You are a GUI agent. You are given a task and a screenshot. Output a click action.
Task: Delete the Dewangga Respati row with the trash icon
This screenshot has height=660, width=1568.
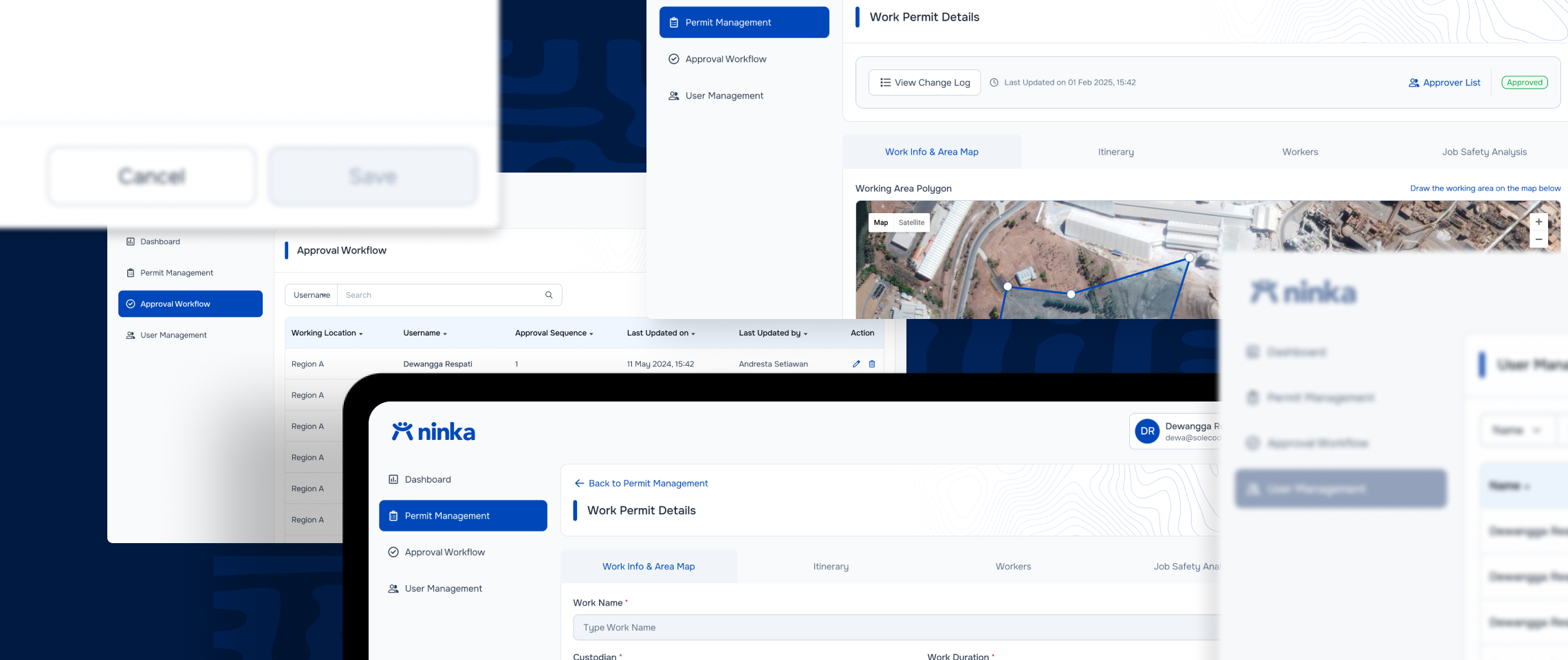[x=872, y=364]
